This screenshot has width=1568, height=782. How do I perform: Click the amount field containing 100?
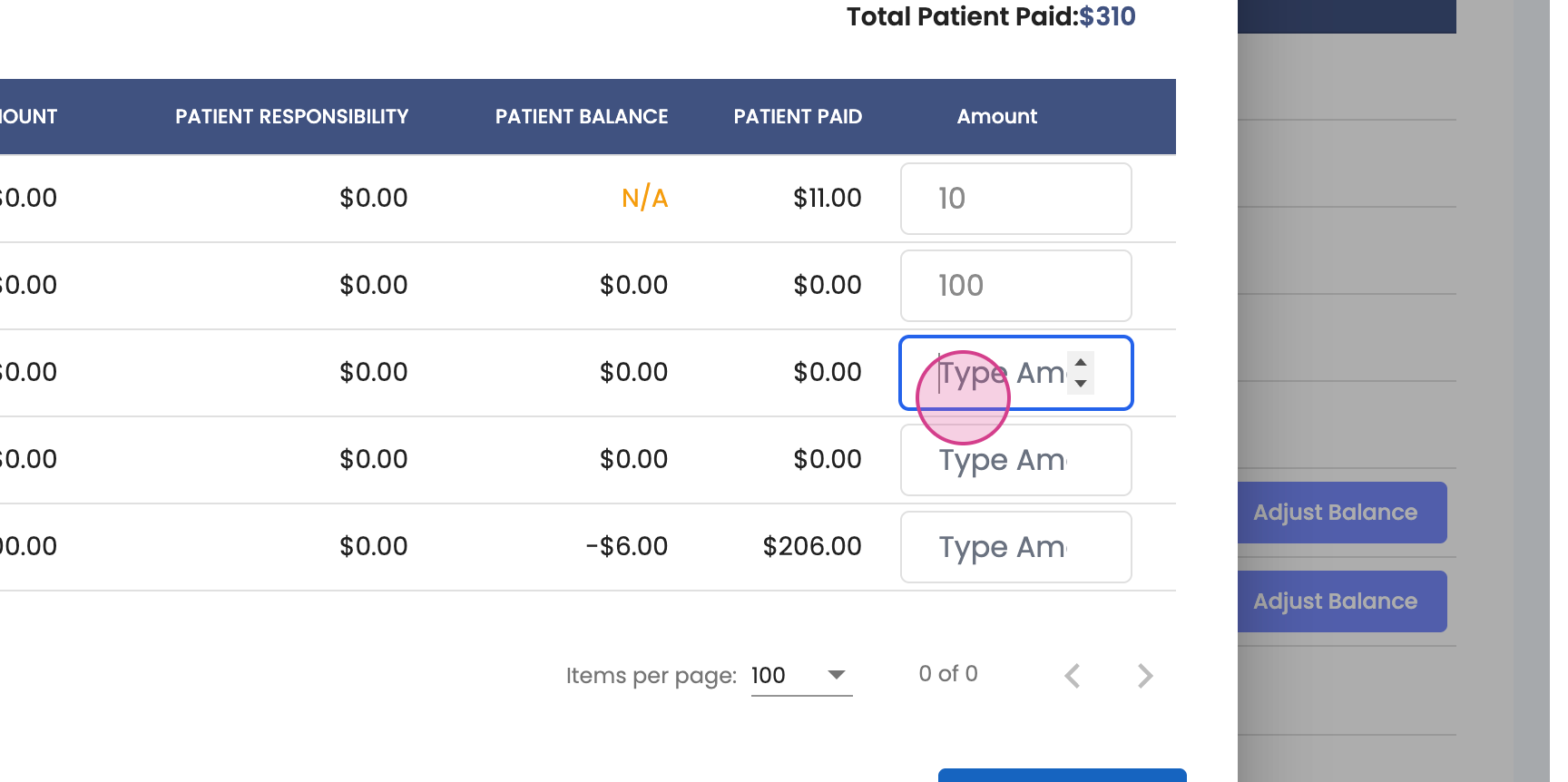(1015, 286)
